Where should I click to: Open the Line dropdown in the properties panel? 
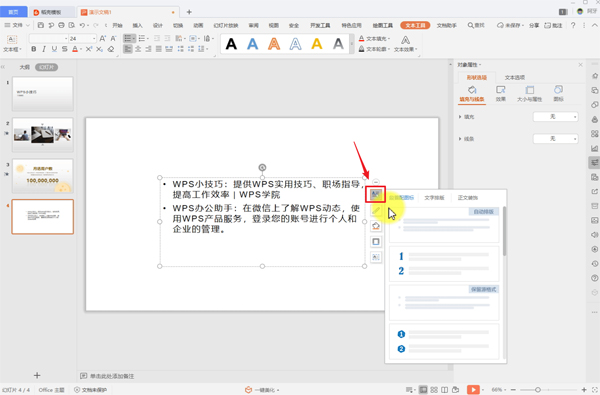click(x=556, y=139)
